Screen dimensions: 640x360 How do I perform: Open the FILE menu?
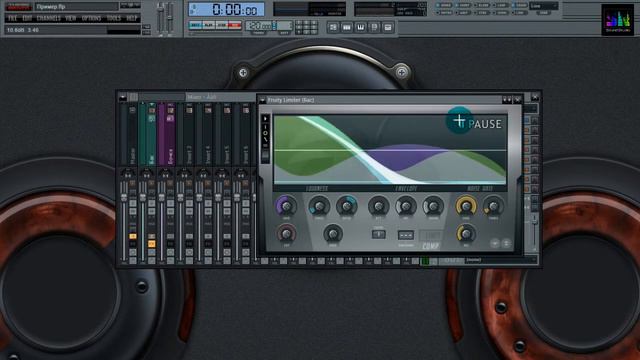[x=13, y=18]
